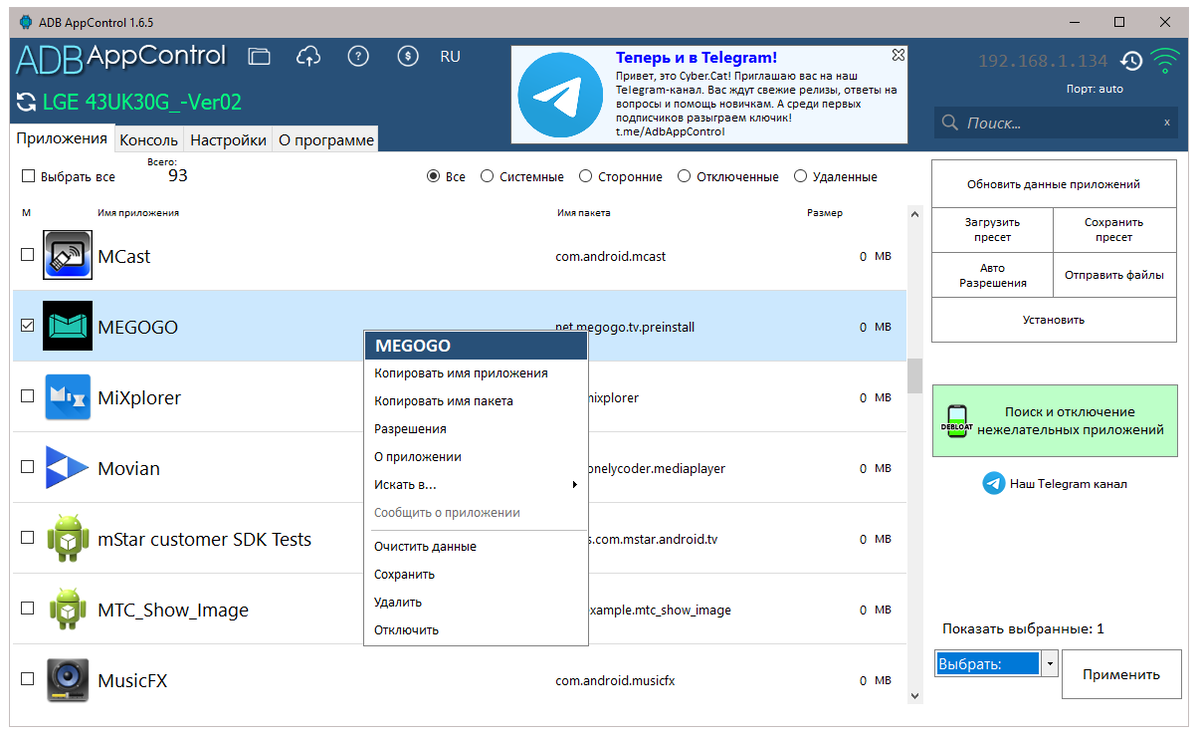
Task: Open the О программе tab
Action: click(326, 140)
